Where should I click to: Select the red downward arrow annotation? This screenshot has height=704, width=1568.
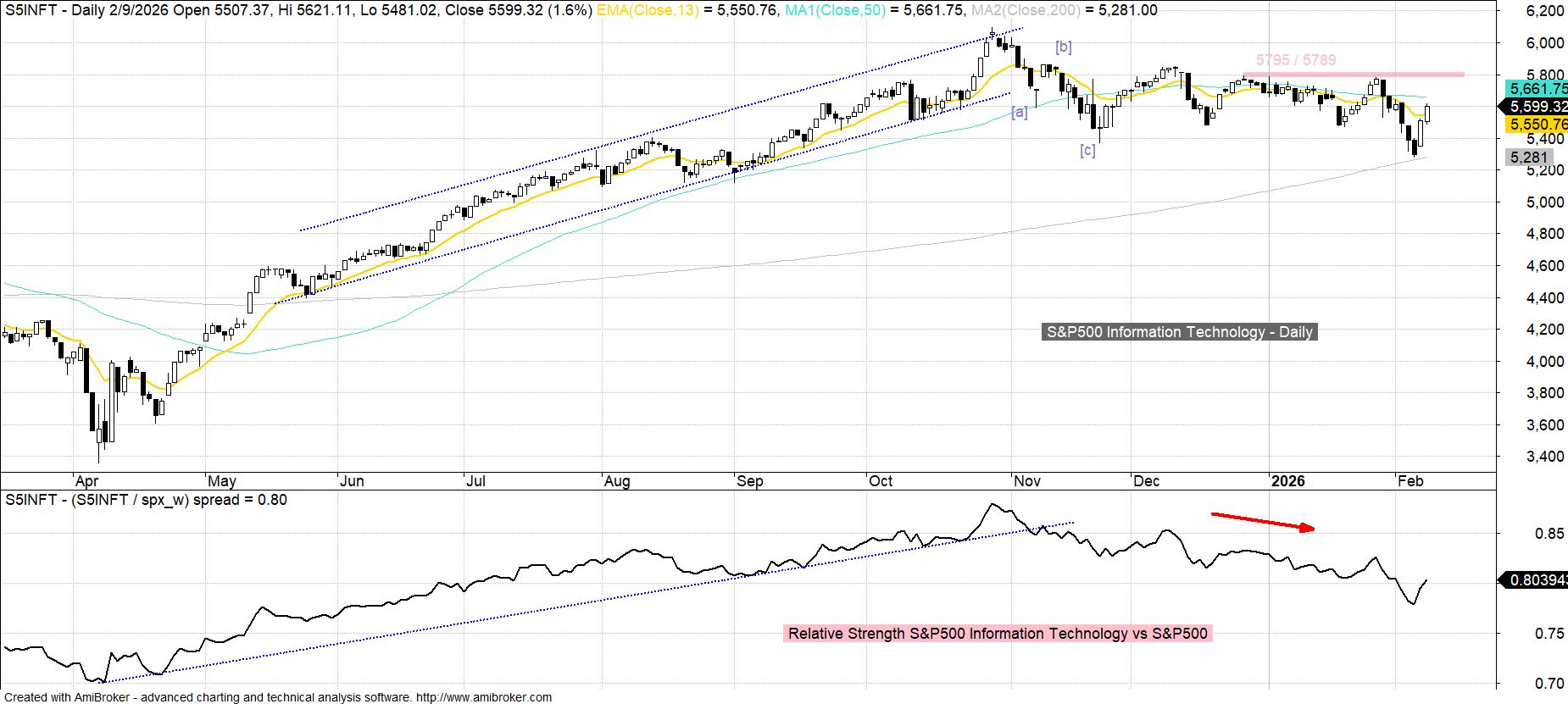click(1263, 521)
